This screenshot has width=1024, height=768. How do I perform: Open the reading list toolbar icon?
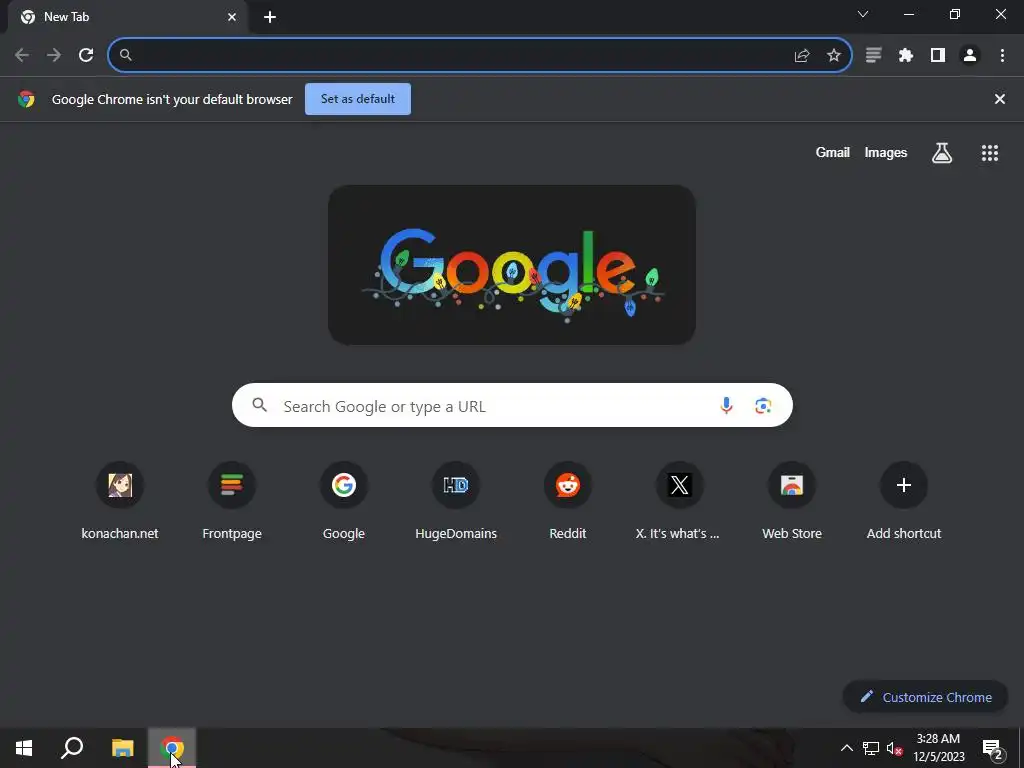[x=874, y=55]
